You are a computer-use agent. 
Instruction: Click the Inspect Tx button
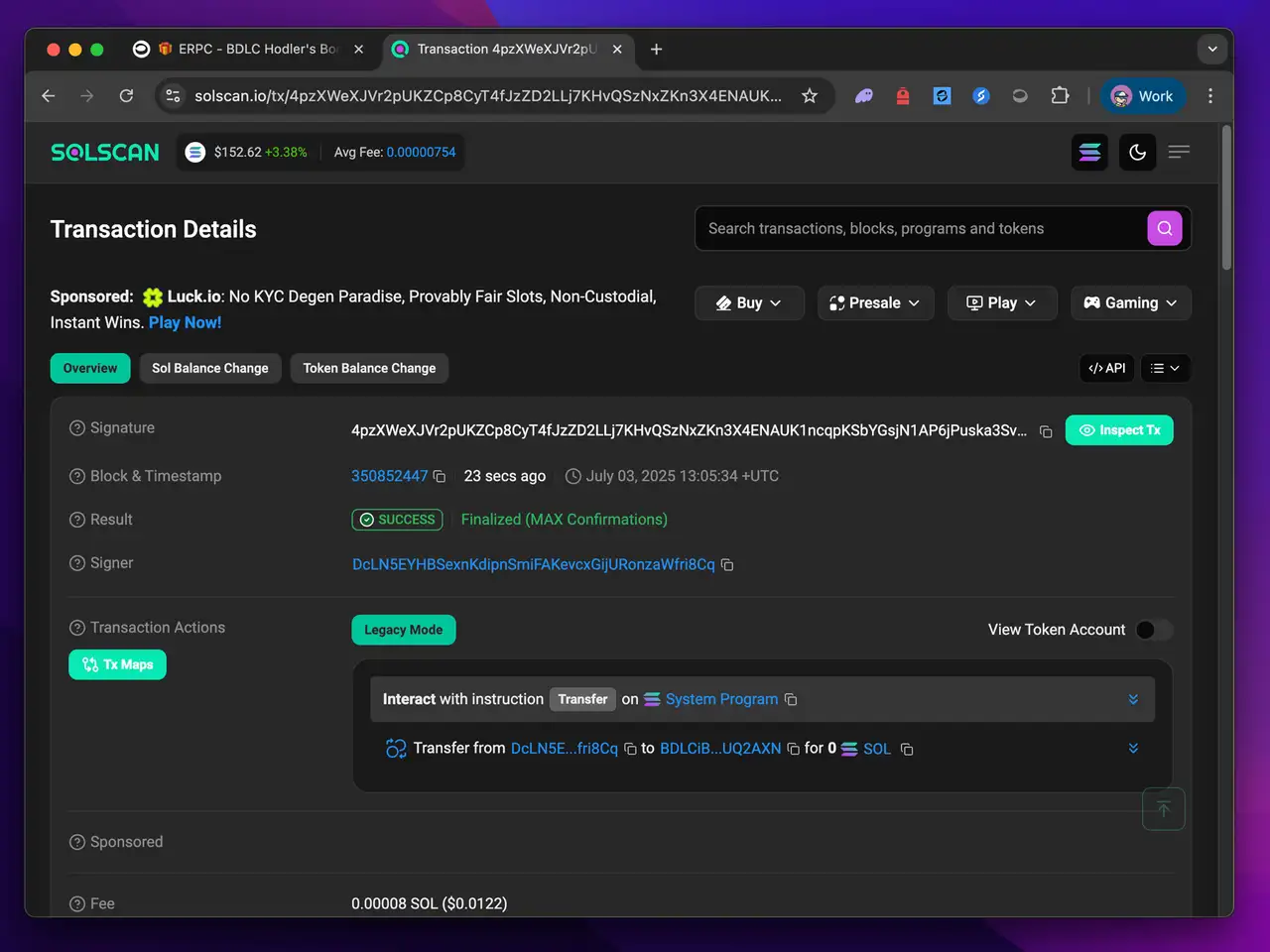coord(1119,430)
